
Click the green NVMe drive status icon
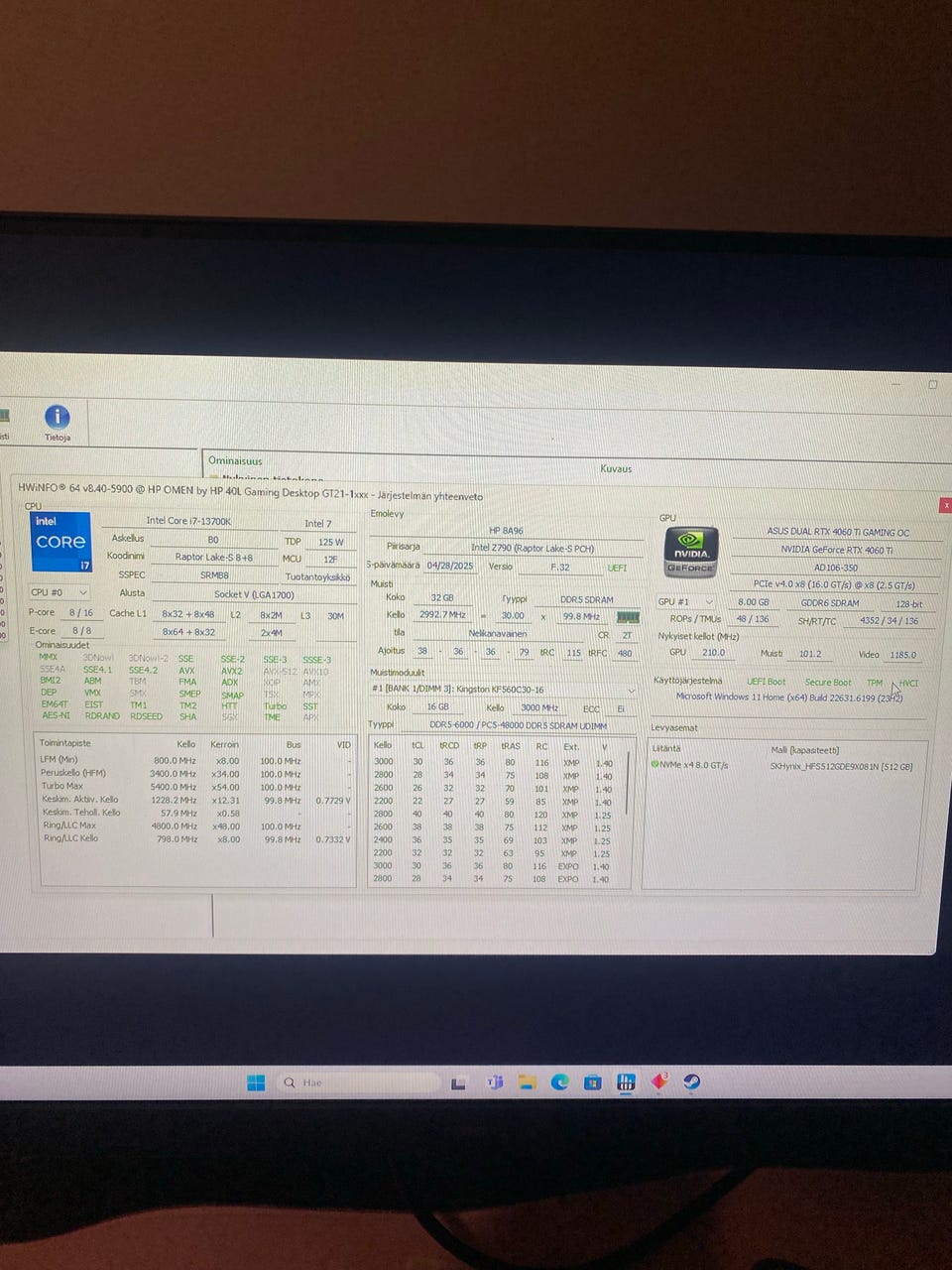pyautogui.click(x=654, y=765)
